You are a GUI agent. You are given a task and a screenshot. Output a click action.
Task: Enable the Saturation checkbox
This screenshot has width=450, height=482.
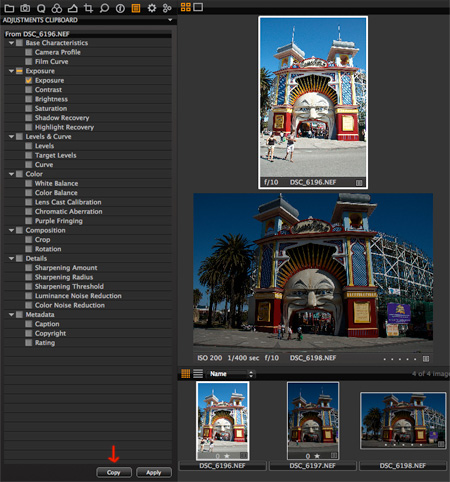point(29,108)
